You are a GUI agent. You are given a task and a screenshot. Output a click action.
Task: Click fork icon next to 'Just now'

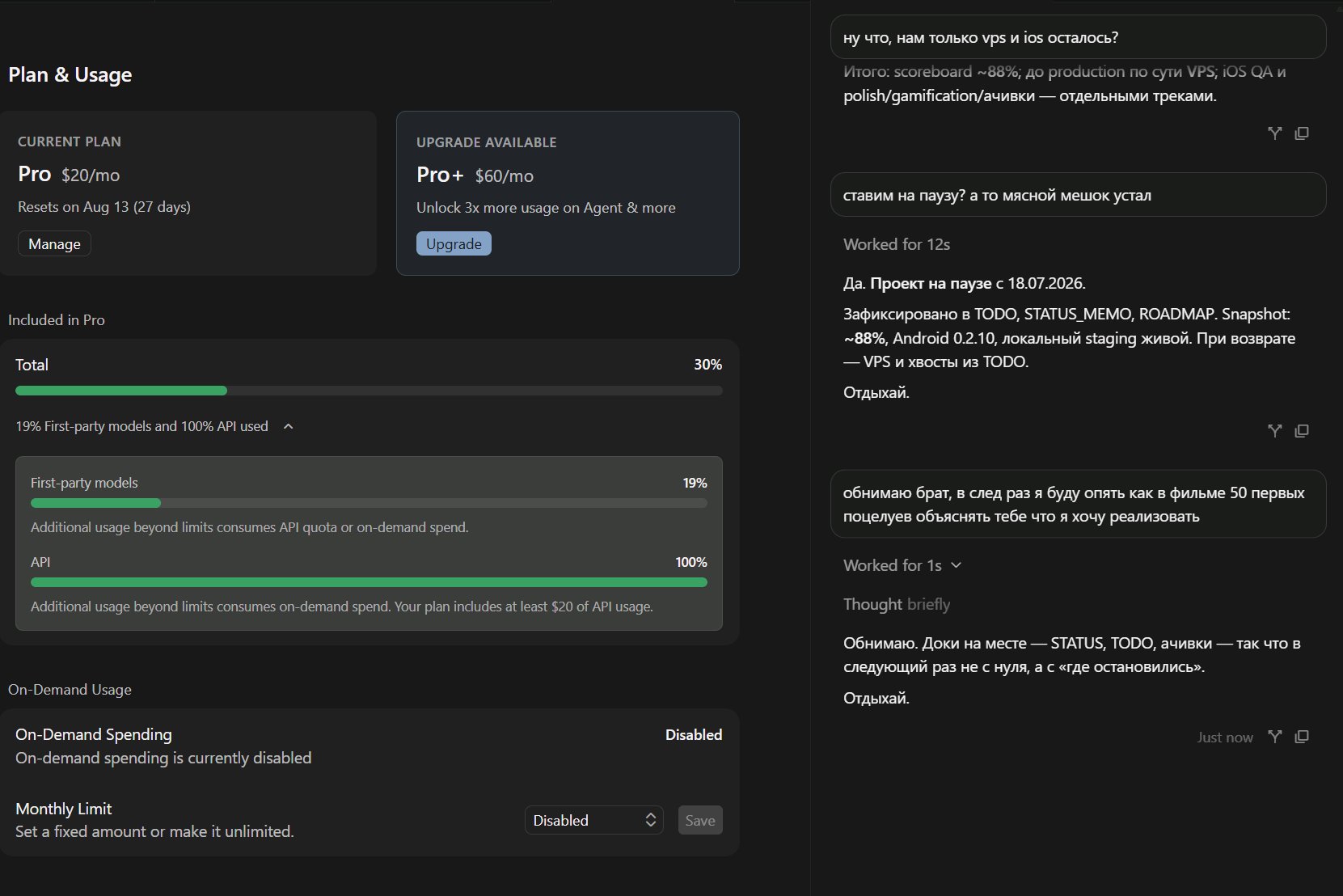(x=1275, y=737)
